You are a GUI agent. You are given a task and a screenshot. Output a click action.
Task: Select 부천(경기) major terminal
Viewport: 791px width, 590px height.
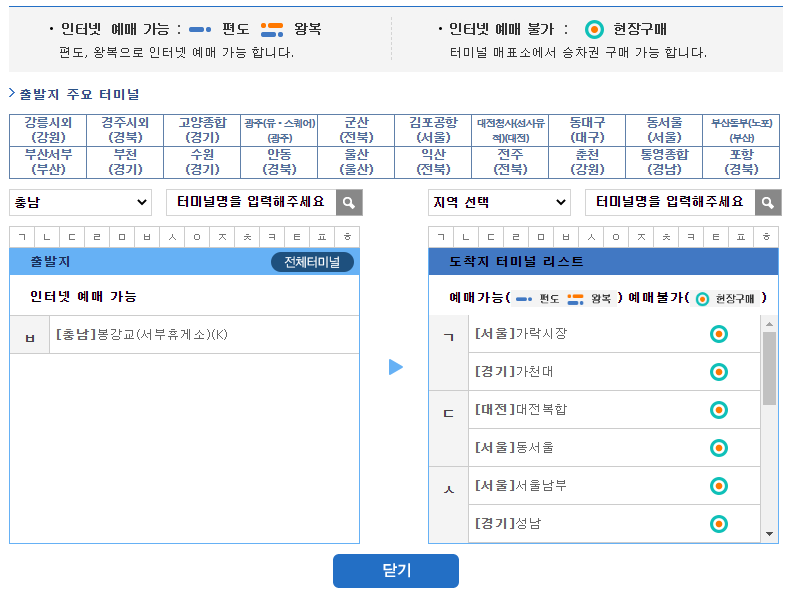[x=125, y=162]
